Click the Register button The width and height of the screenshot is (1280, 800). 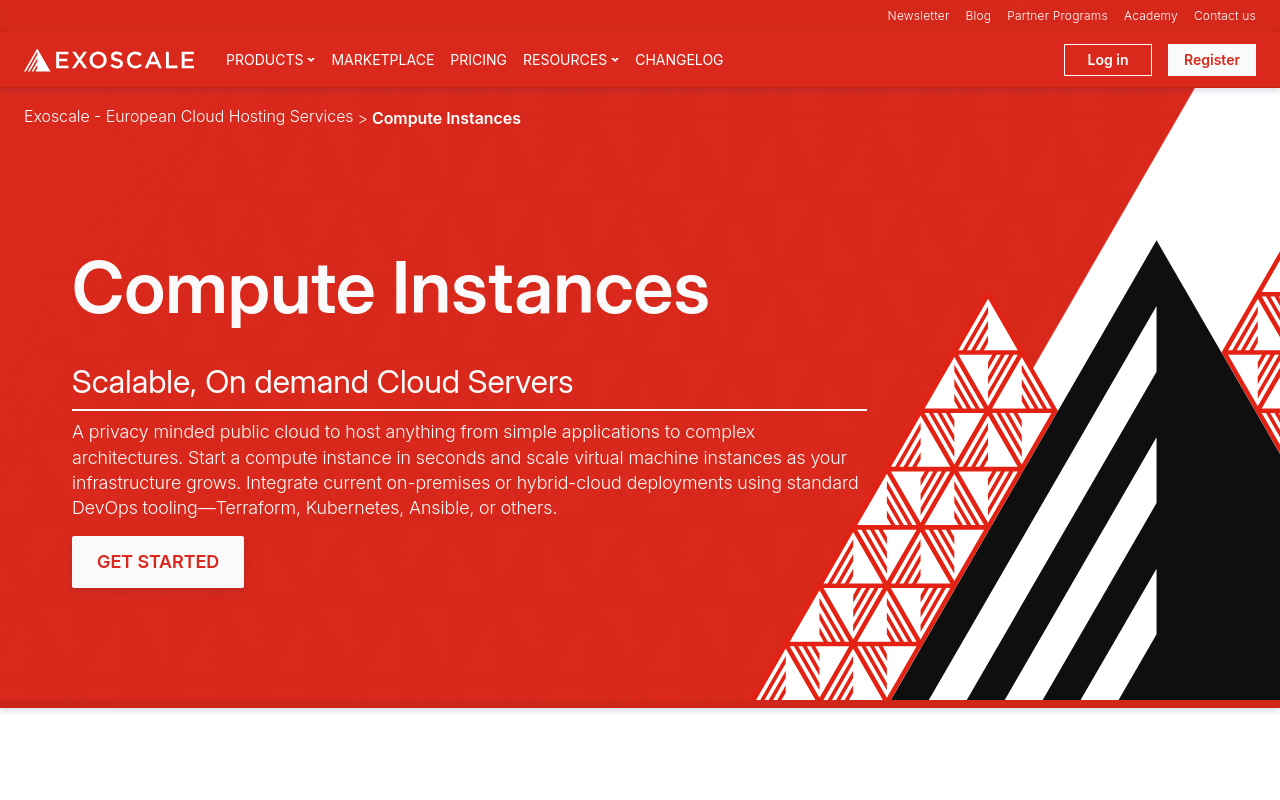coord(1212,60)
